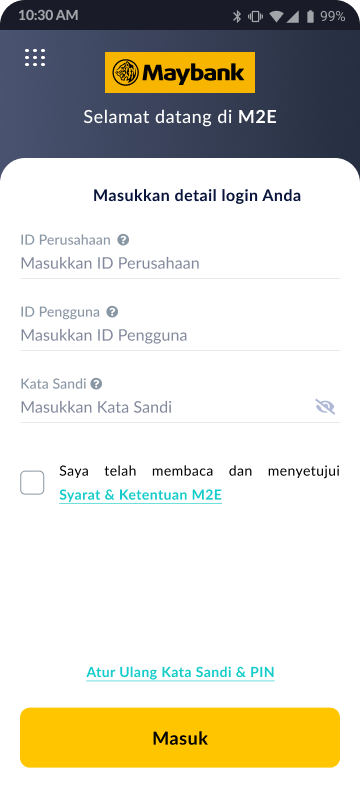Show help for ID Pengguna
The height and width of the screenshot is (800, 360).
(x=112, y=312)
